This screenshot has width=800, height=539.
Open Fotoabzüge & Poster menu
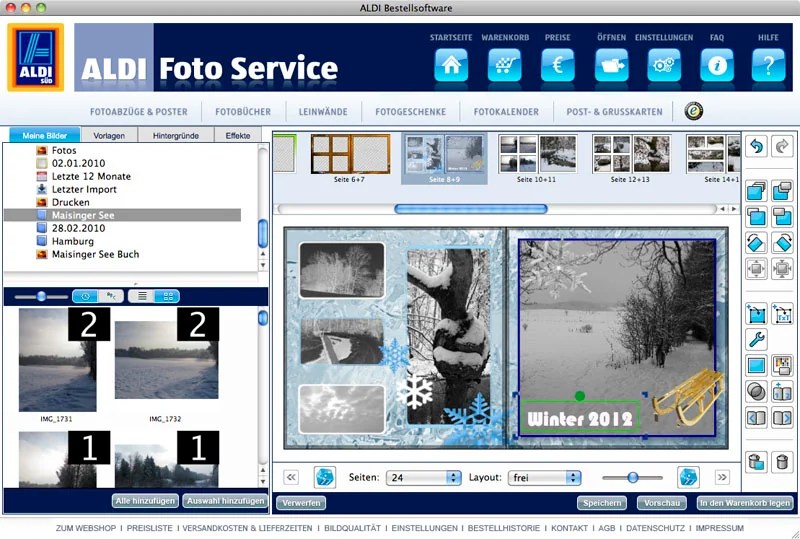coord(139,112)
